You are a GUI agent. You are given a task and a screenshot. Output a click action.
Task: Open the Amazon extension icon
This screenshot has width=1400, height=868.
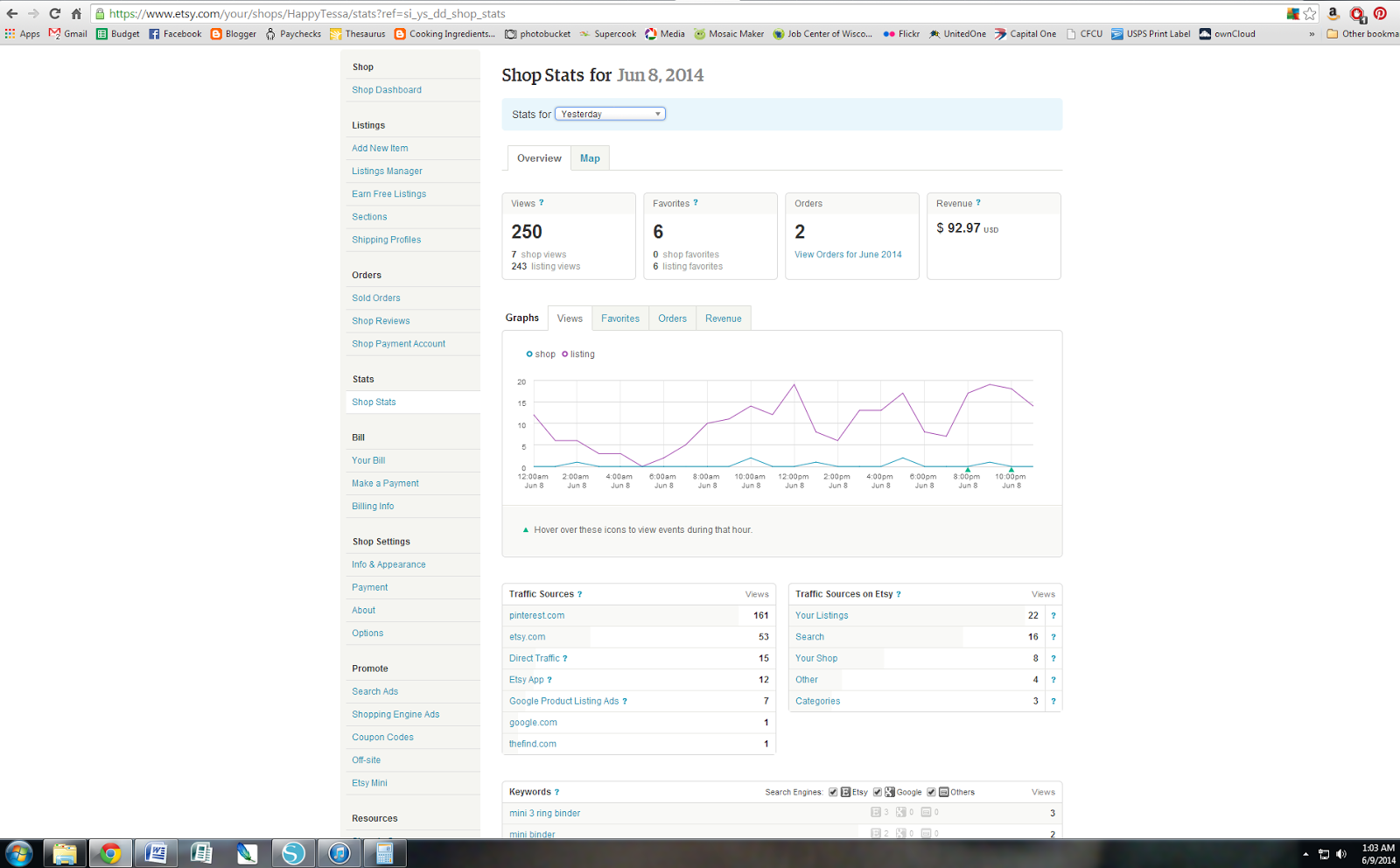pos(1333,13)
